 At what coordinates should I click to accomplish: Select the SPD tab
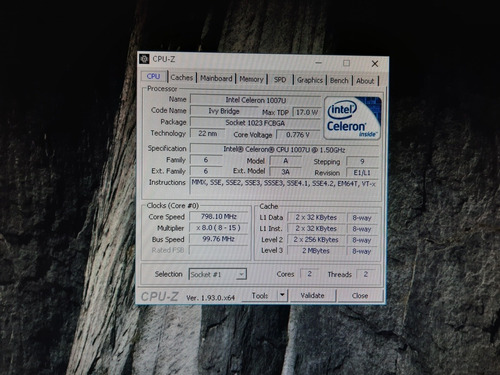(x=280, y=80)
